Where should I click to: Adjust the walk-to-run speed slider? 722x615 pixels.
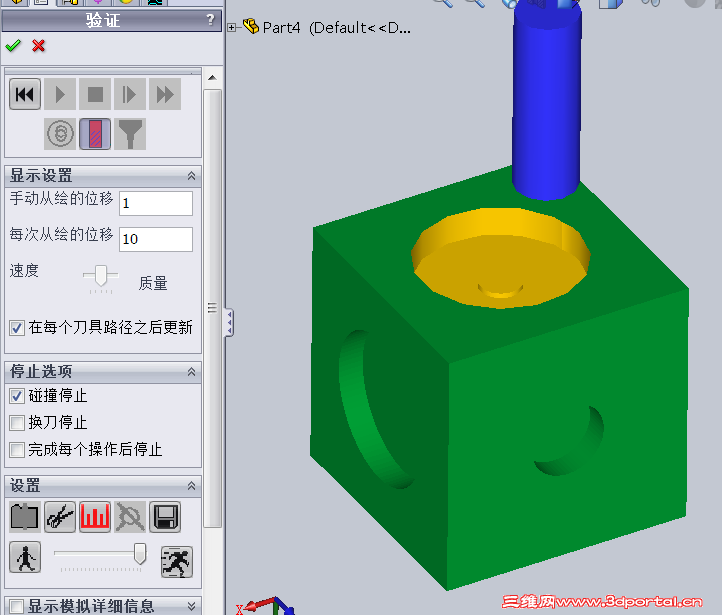140,553
